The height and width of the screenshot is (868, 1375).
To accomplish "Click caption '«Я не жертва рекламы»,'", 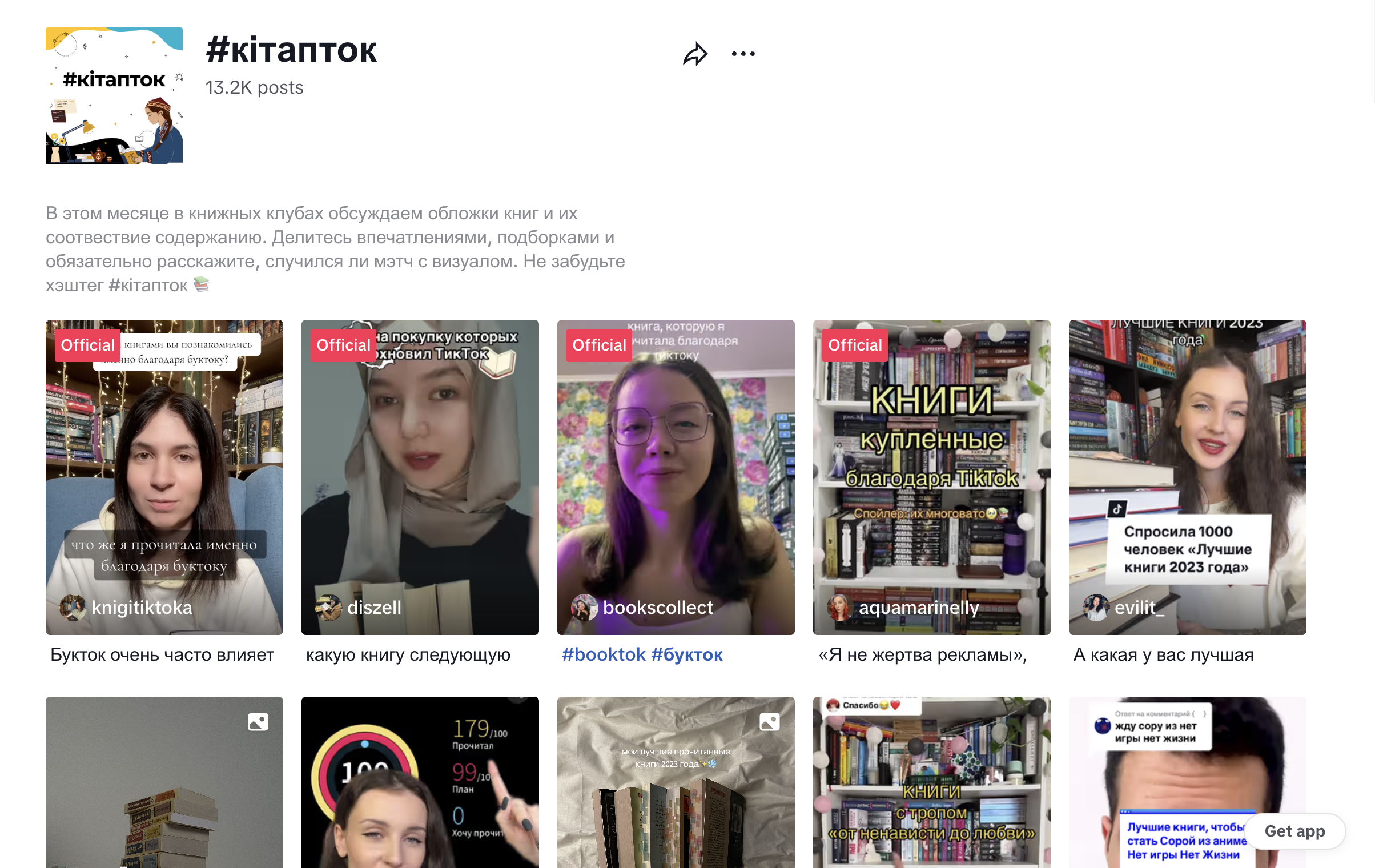I will pos(923,654).
